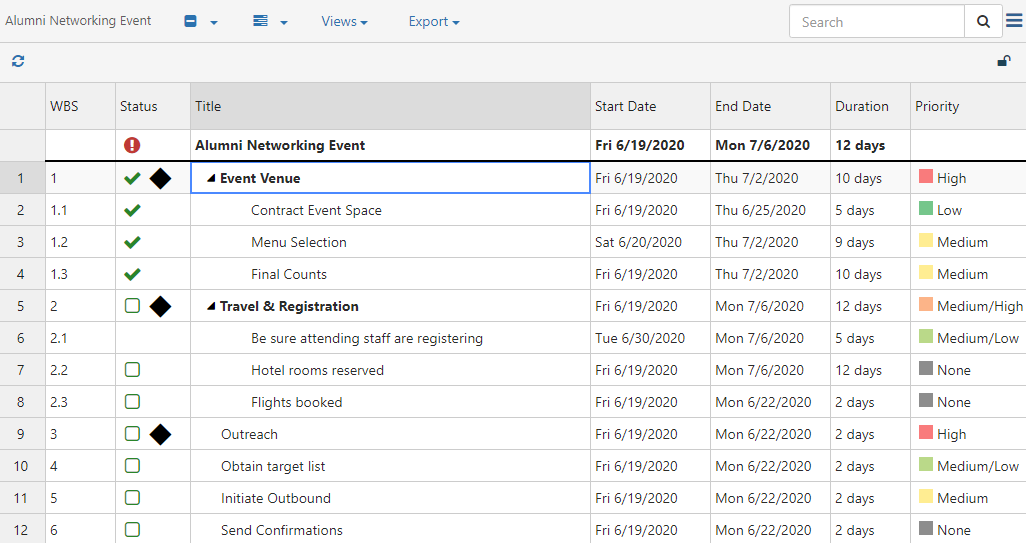Open the hamburger menu icon at top right
Viewport: 1026px width, 543px height.
[1014, 21]
